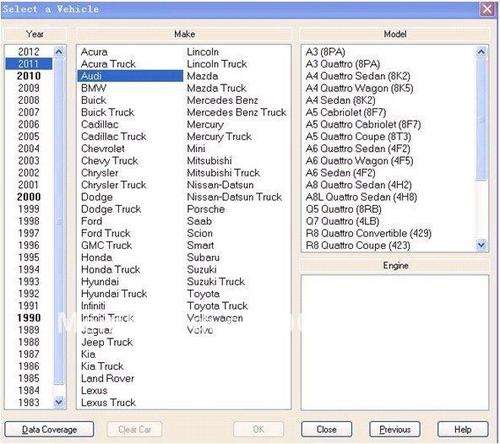Select year 2000

point(29,197)
